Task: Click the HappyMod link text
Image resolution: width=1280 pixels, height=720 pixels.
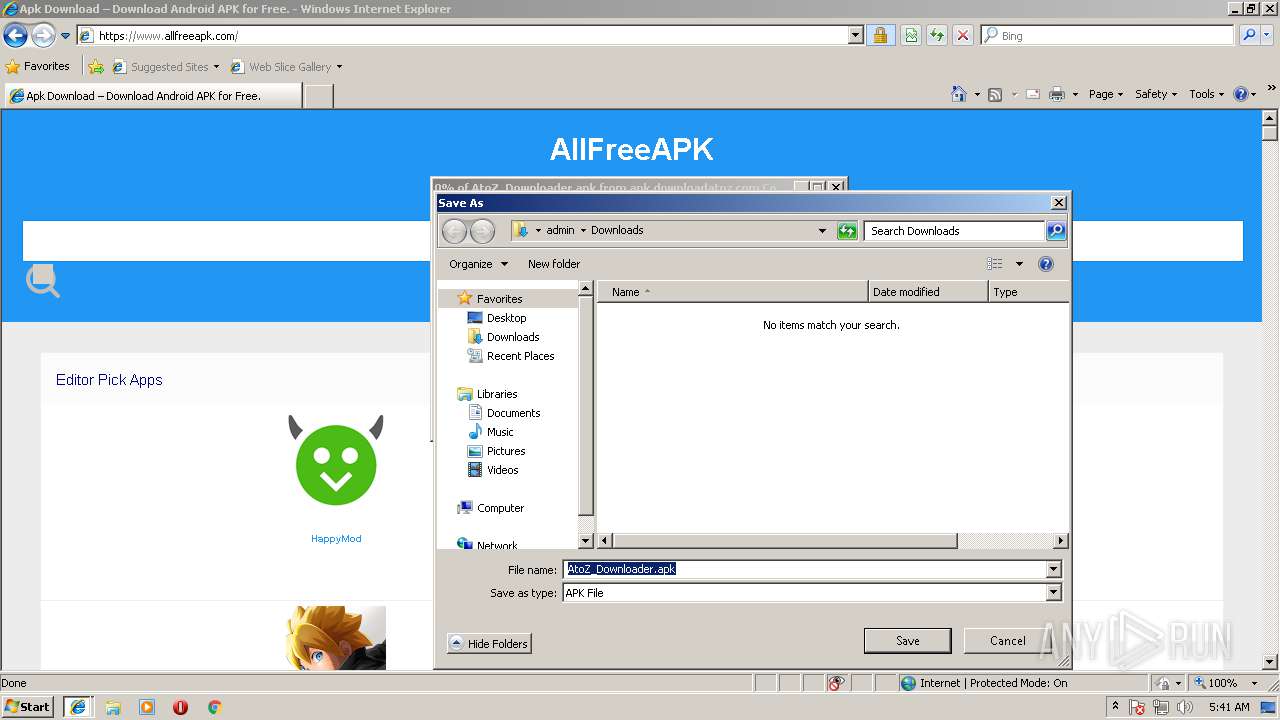Action: coord(336,539)
